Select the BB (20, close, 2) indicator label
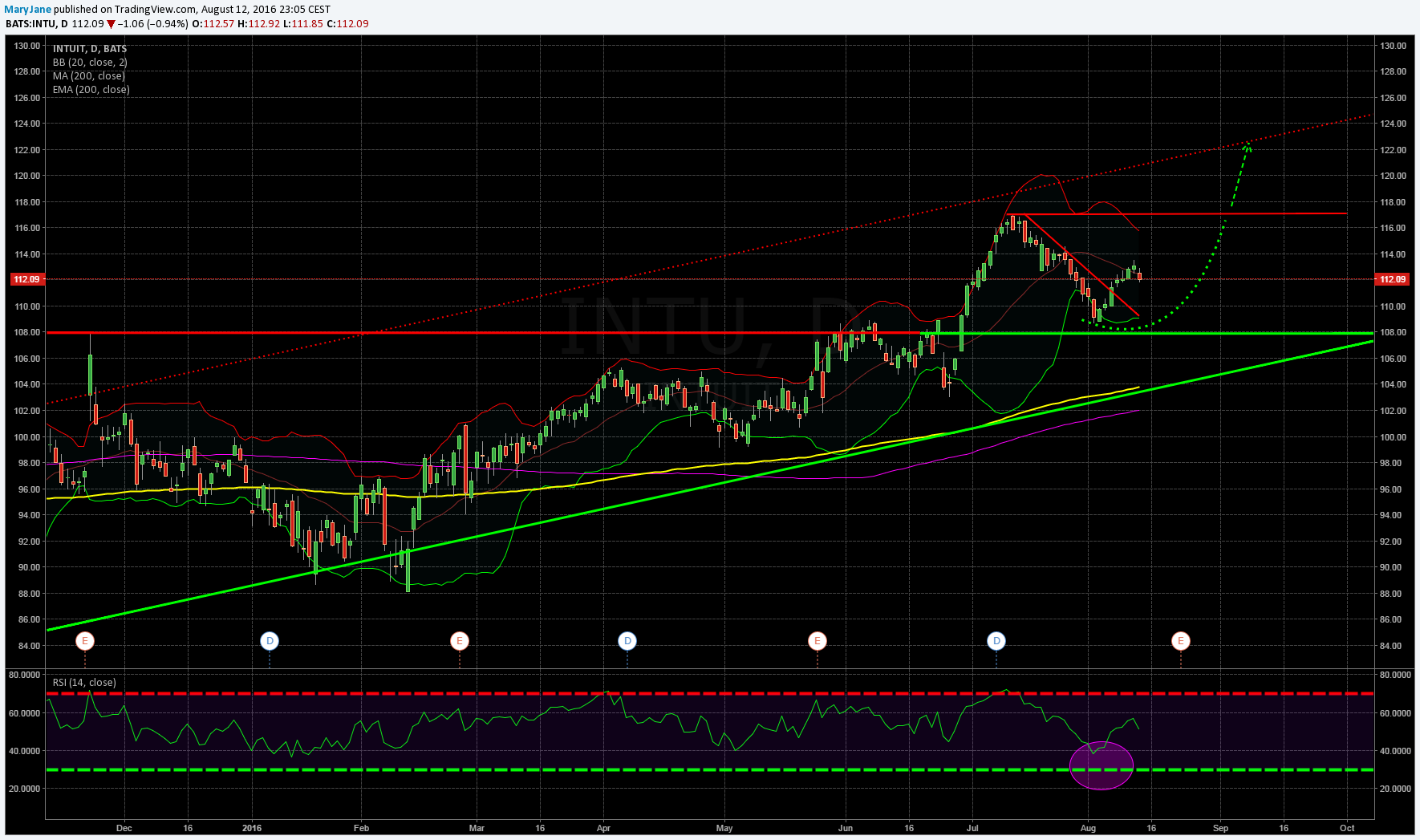This screenshot has width=1420, height=840. [x=90, y=63]
